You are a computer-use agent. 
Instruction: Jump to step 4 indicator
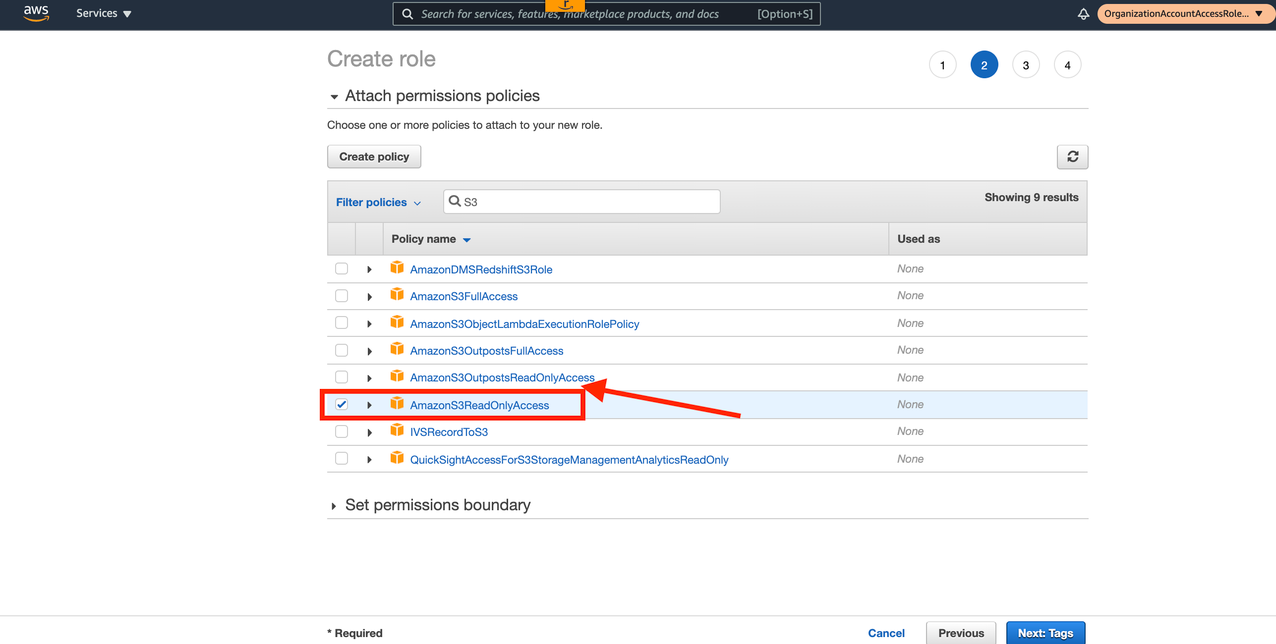1067,65
